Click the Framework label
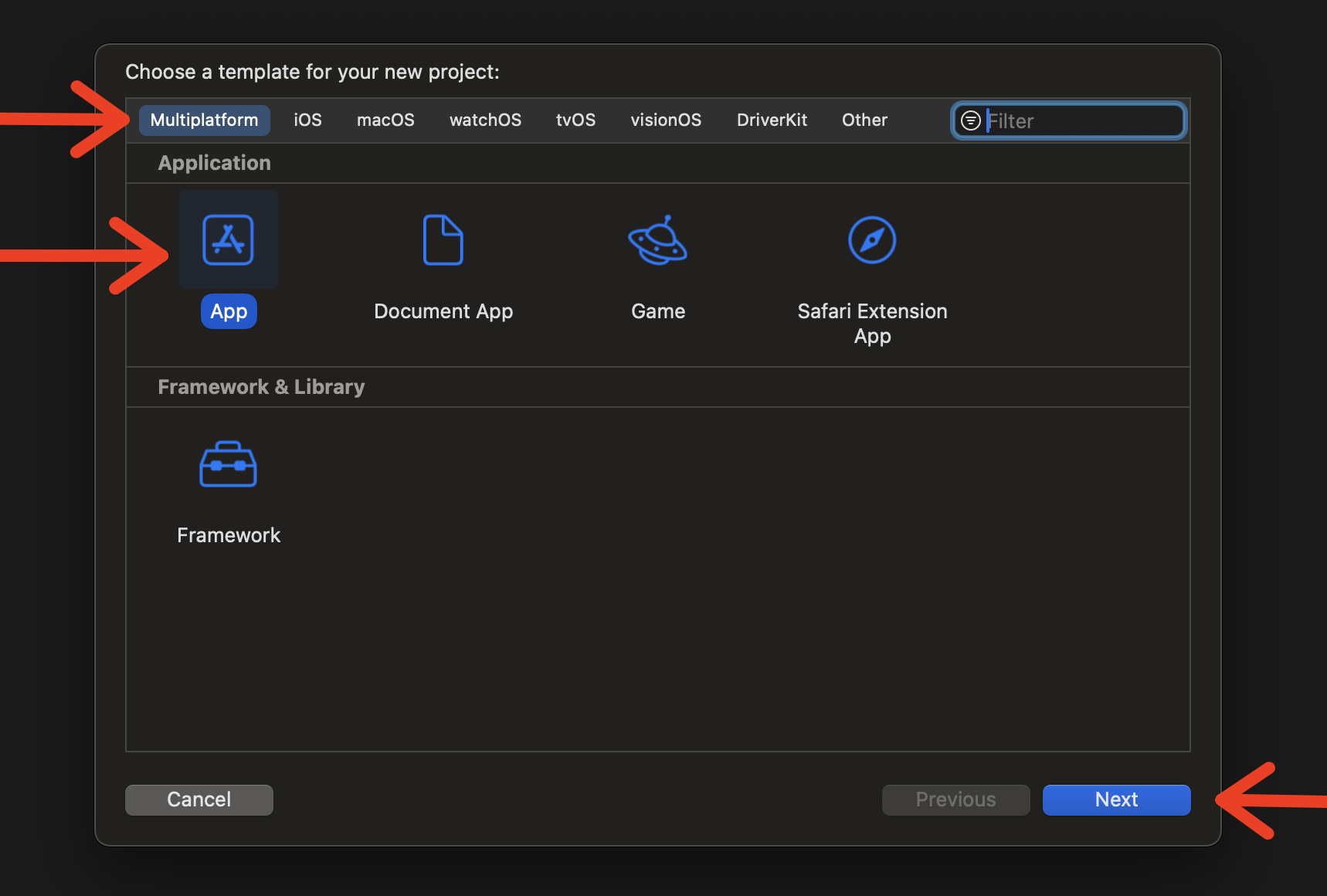This screenshot has height=896, width=1327. (229, 535)
